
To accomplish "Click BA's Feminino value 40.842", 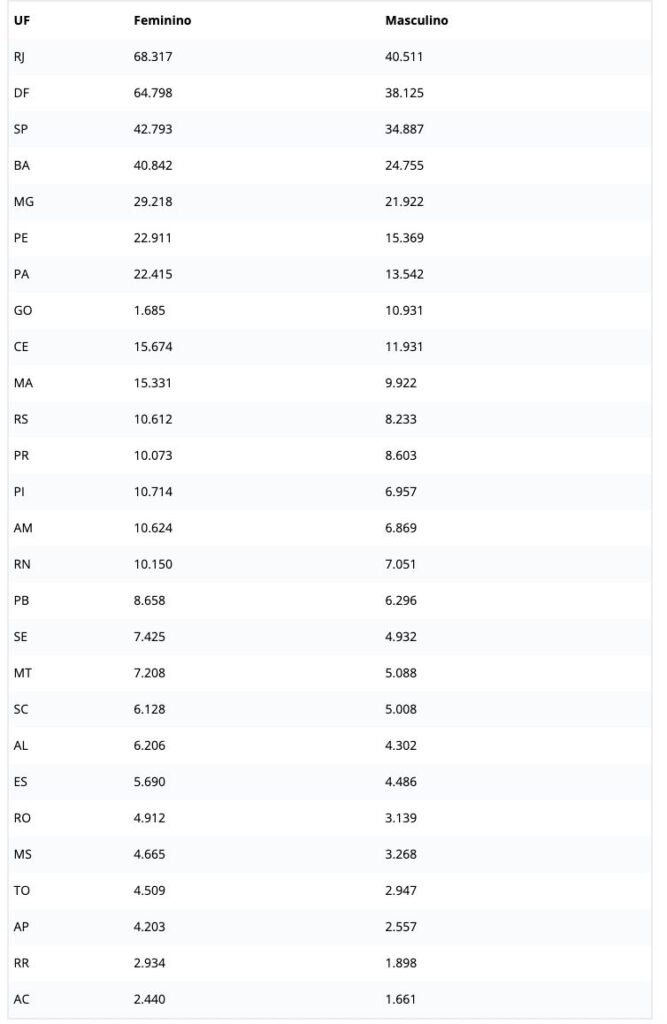I will click(x=153, y=165).
